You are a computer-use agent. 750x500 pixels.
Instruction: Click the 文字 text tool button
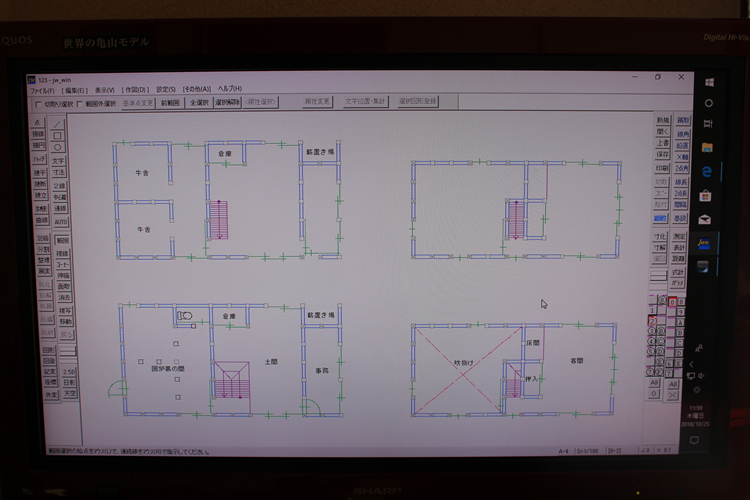[58, 160]
